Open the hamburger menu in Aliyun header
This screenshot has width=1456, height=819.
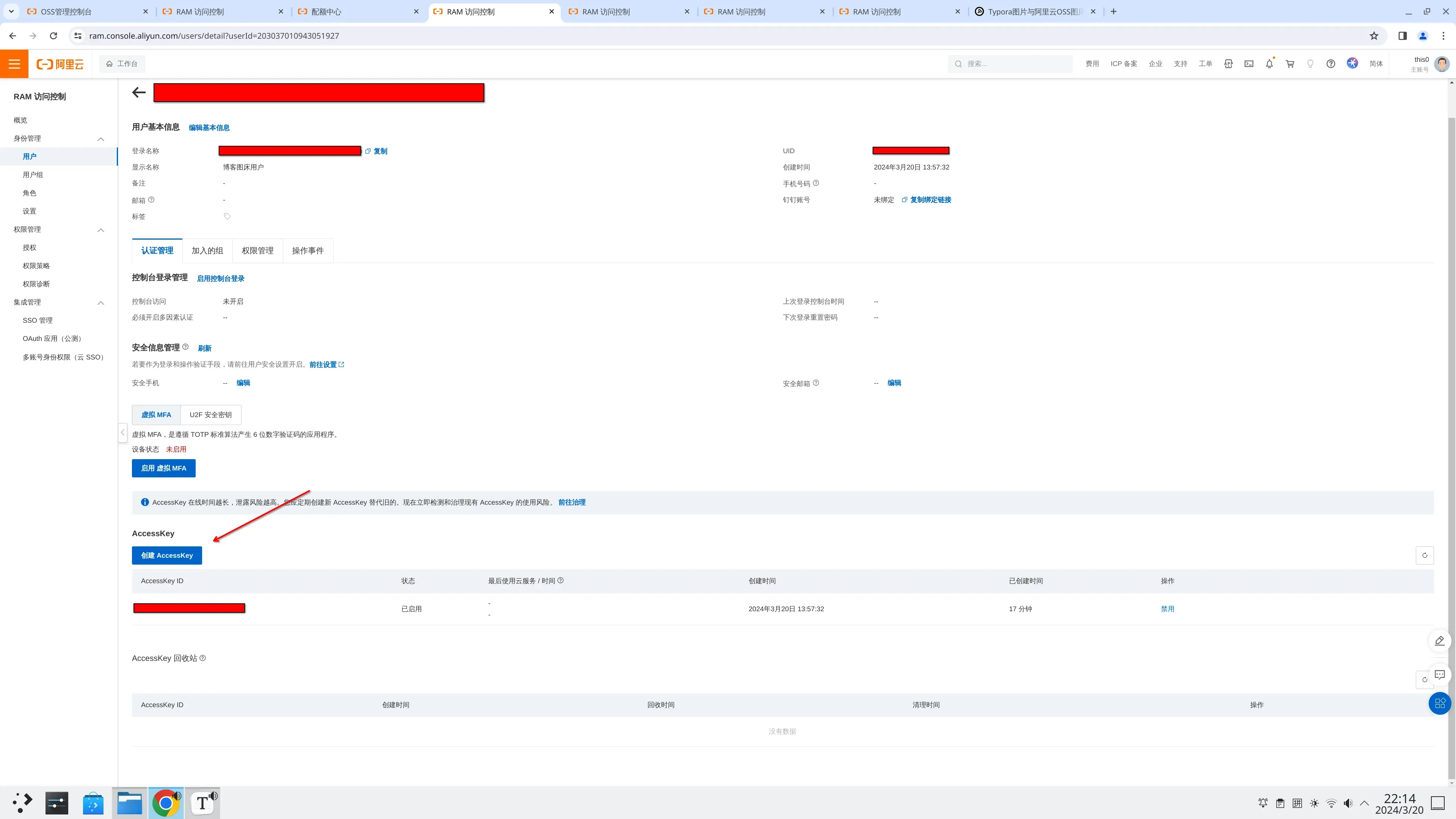click(x=14, y=64)
